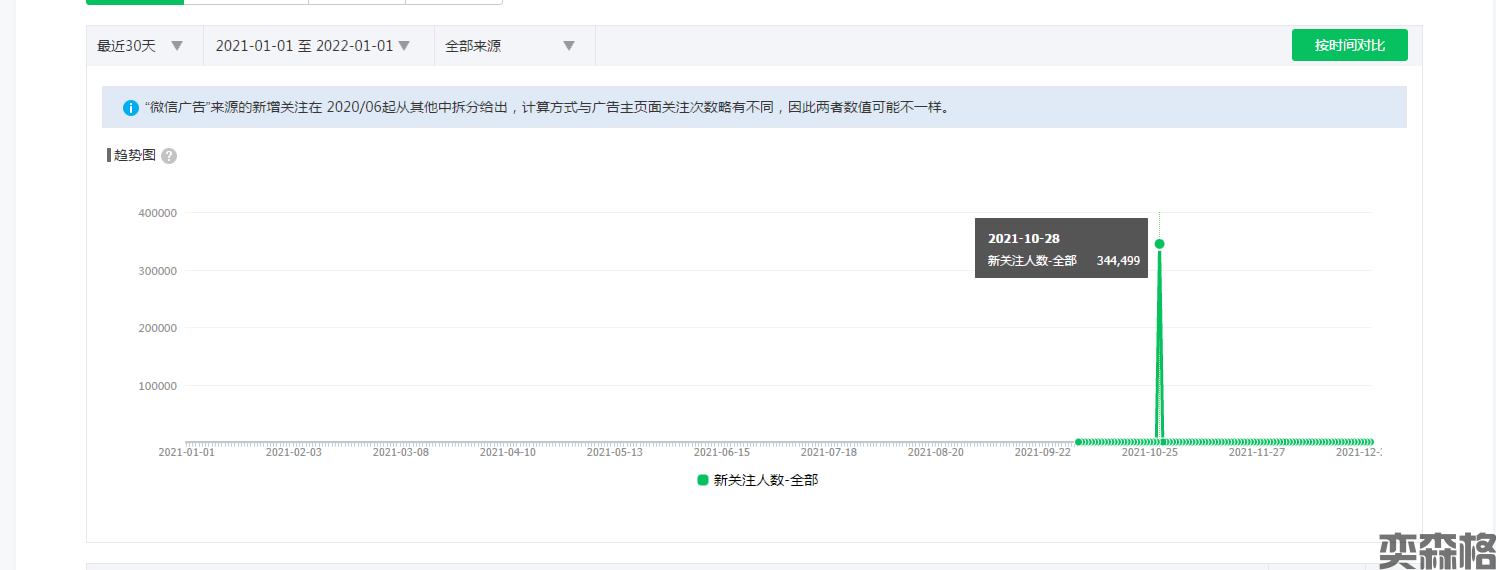Screen dimensions: 1496x570
Task: Click the 2021-01-01 x-axis label
Action: 186,452
